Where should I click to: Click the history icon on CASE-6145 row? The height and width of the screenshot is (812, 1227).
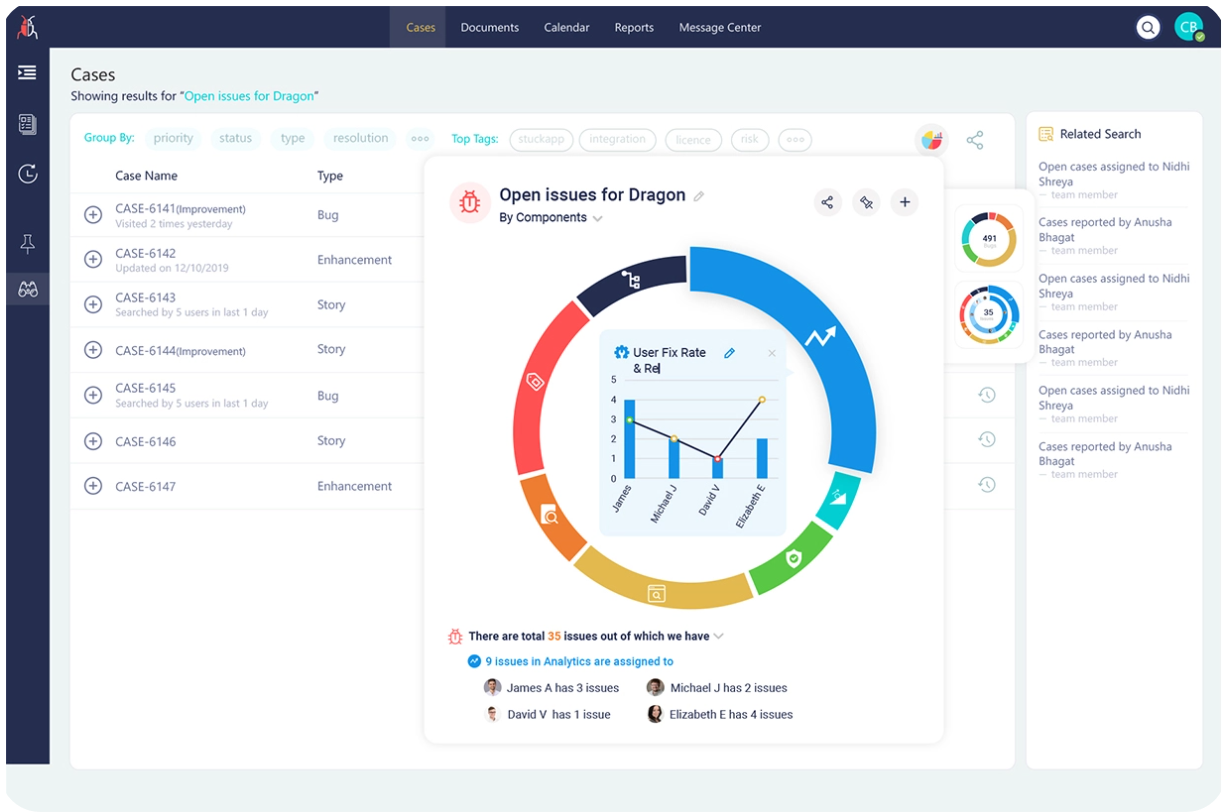[987, 396]
